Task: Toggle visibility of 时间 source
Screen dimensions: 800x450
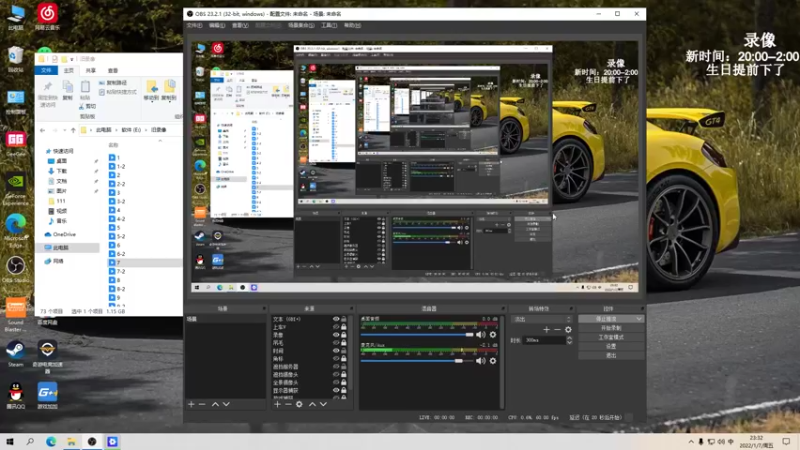Action: coord(336,351)
